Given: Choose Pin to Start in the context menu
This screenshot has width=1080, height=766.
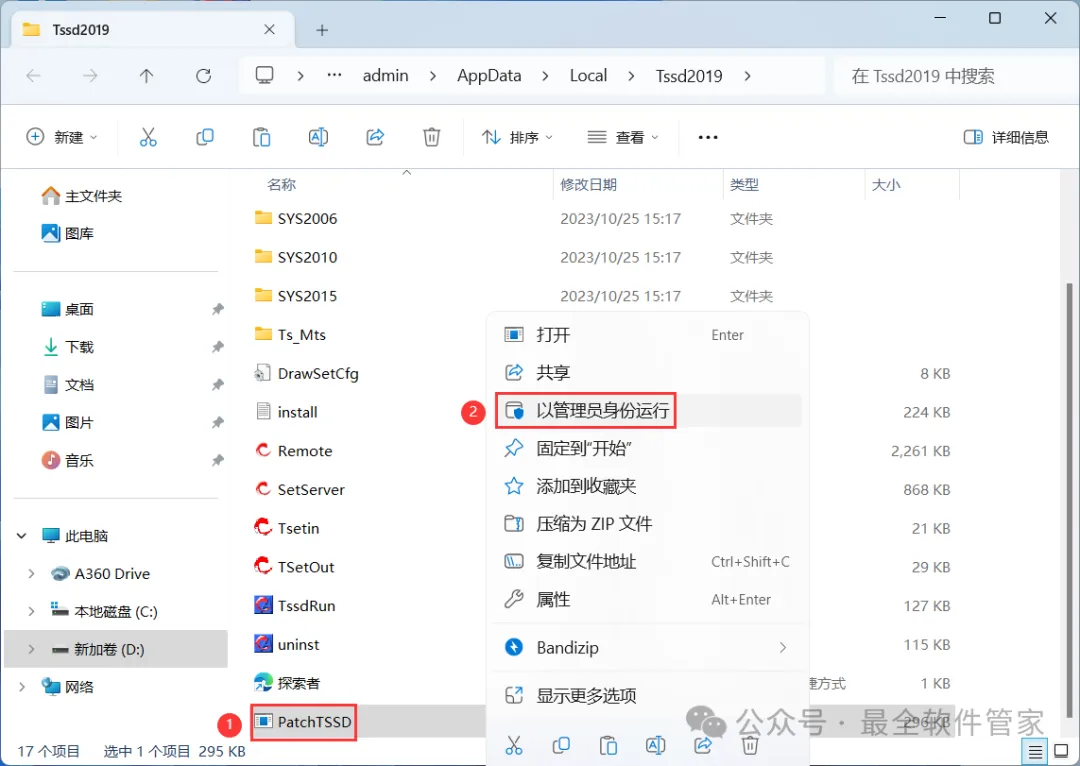Looking at the screenshot, I should (648, 448).
